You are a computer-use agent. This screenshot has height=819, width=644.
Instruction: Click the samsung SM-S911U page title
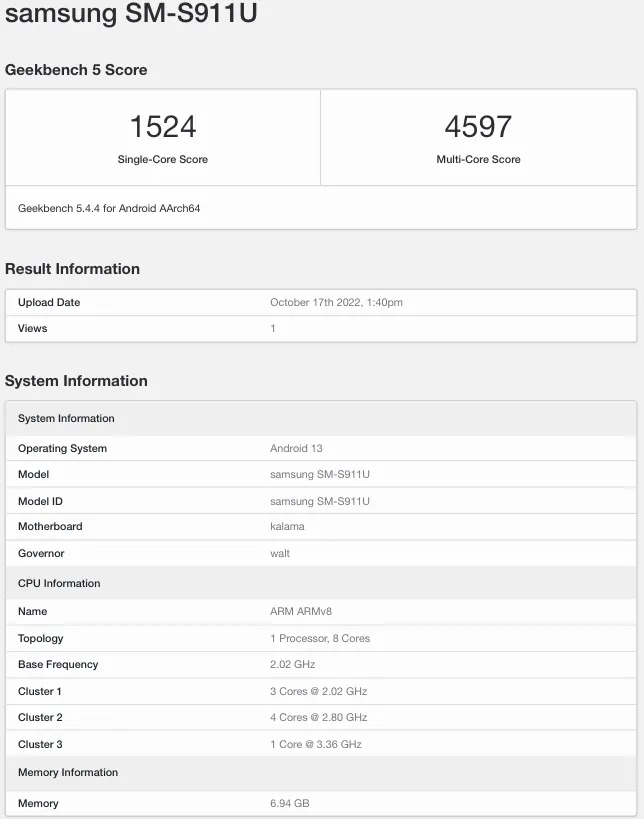(130, 16)
